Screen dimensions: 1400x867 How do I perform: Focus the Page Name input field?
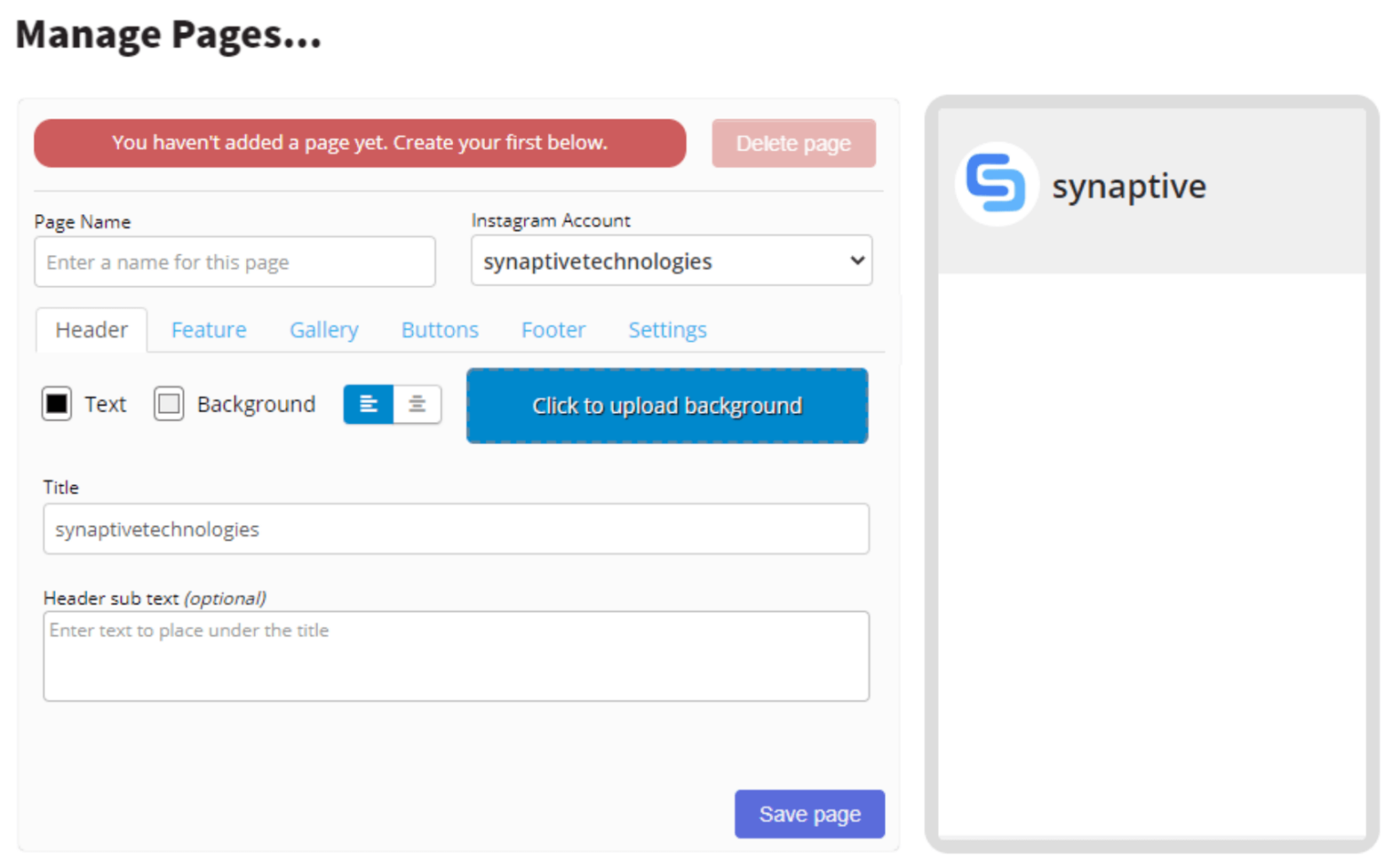(x=234, y=263)
